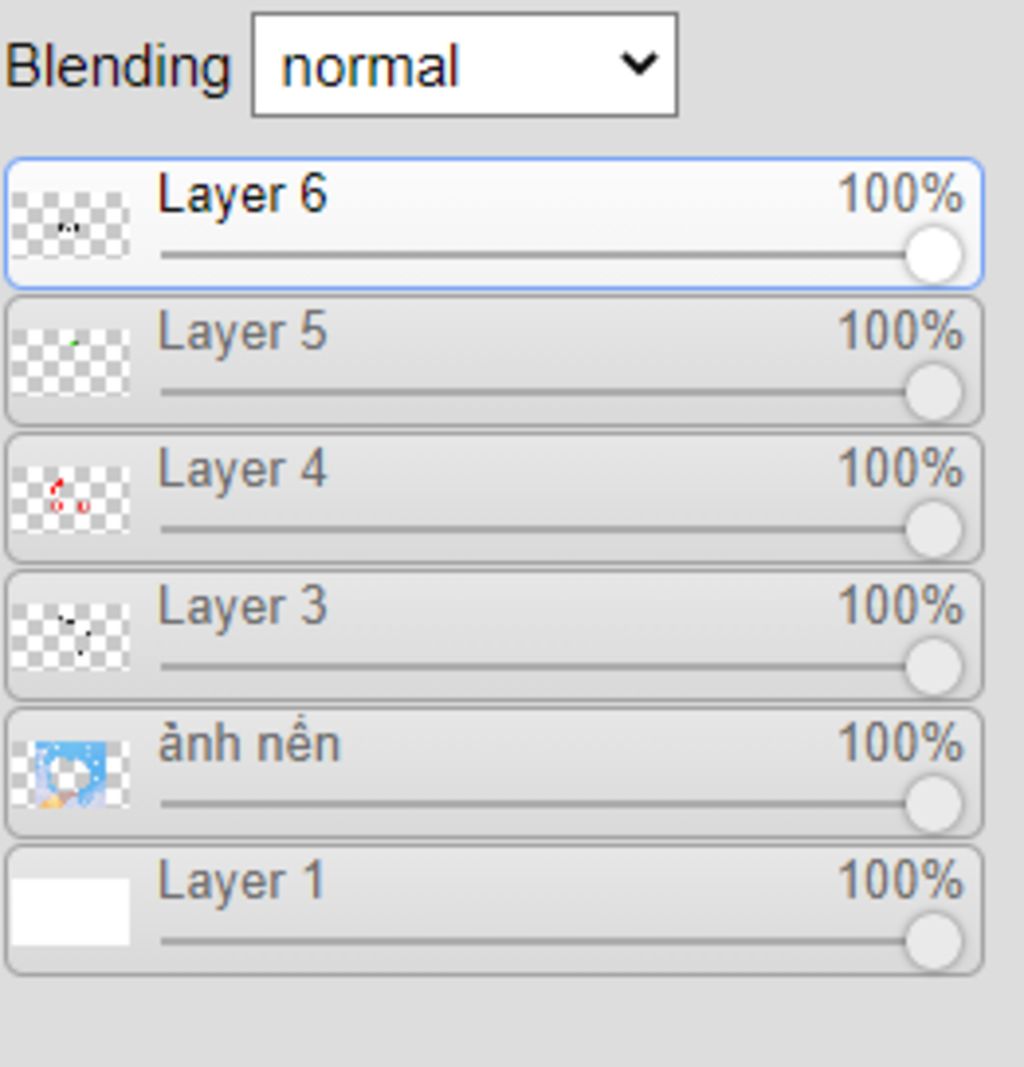Click the dropdown arrow next to normal
The image size is (1024, 1067).
[x=639, y=64]
